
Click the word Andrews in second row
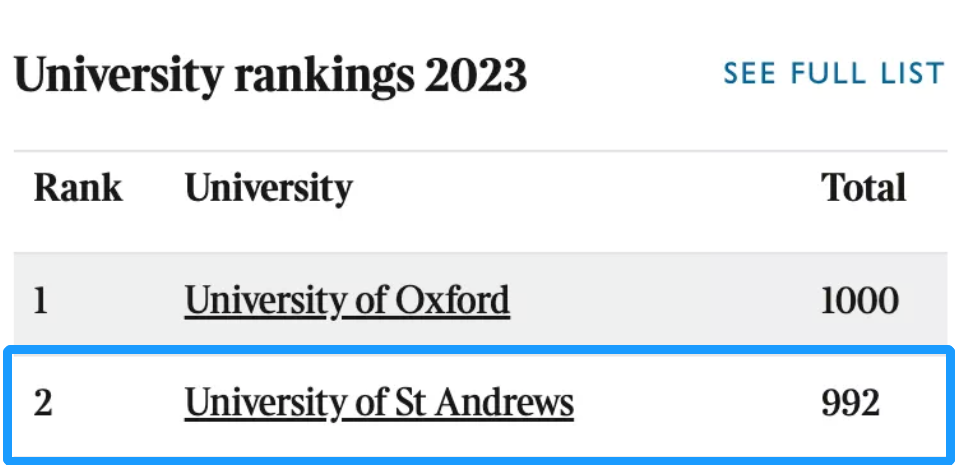[503, 402]
